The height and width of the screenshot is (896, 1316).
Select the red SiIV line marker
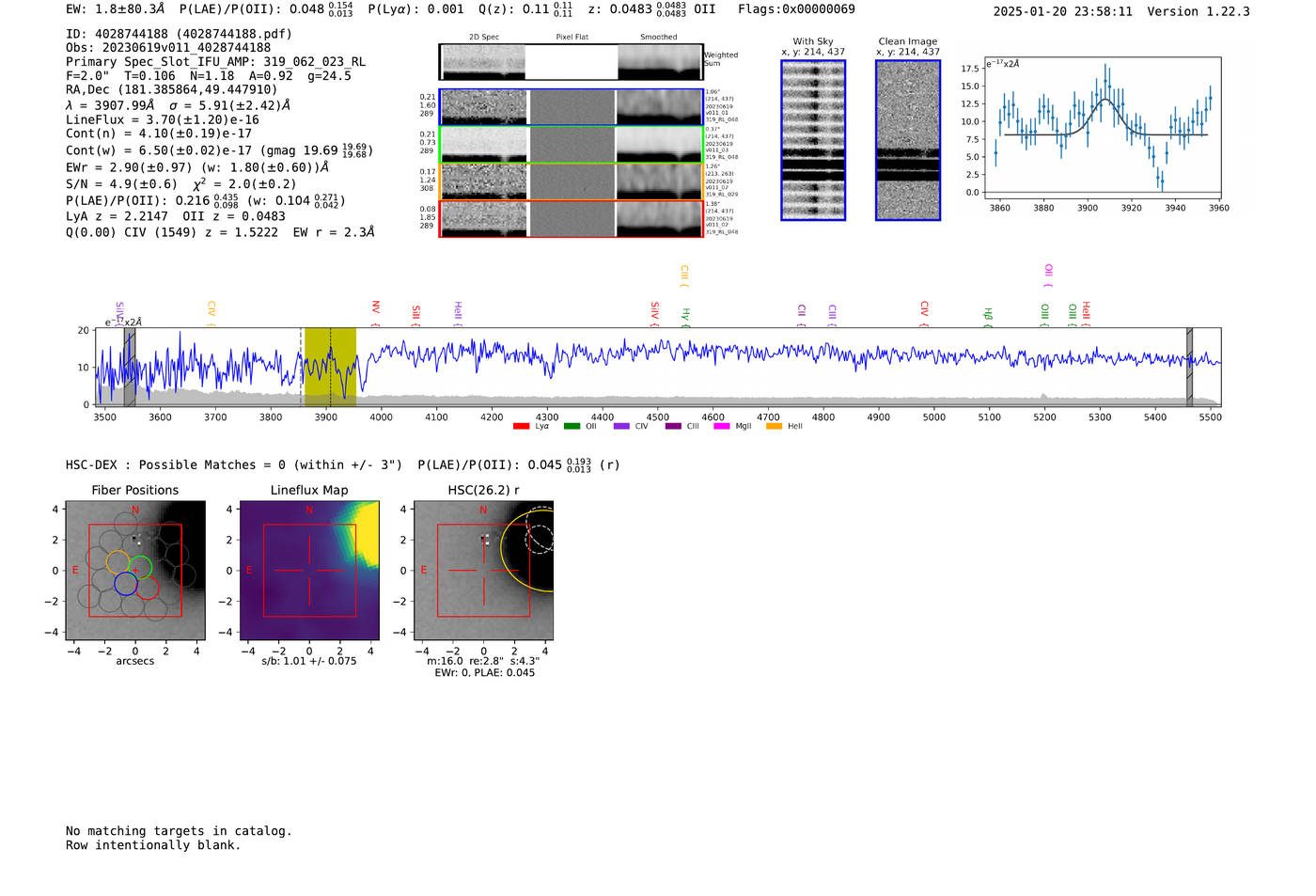click(x=654, y=313)
